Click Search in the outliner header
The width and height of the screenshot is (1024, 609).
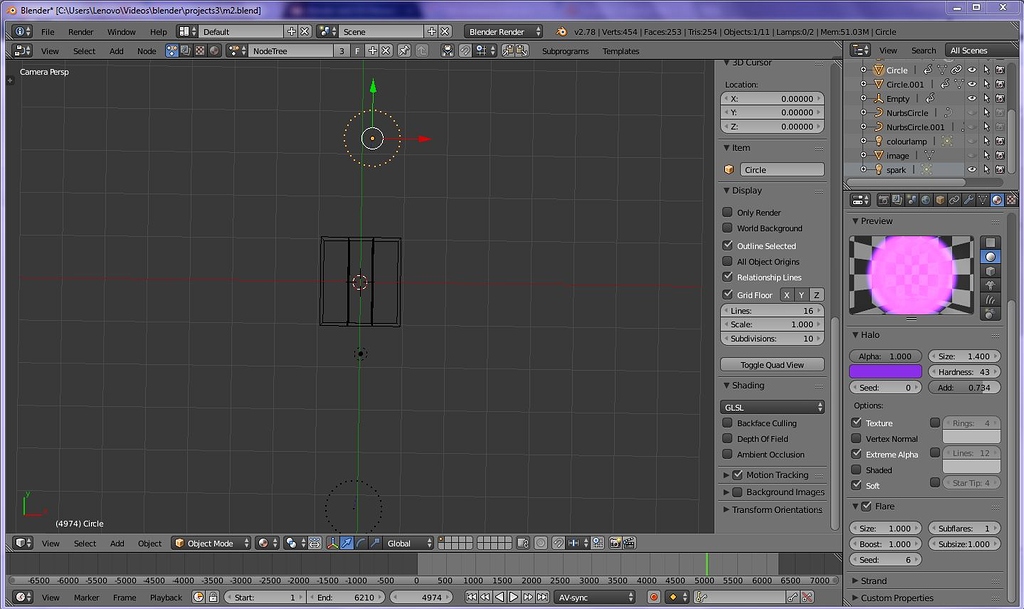pyautogui.click(x=923, y=49)
